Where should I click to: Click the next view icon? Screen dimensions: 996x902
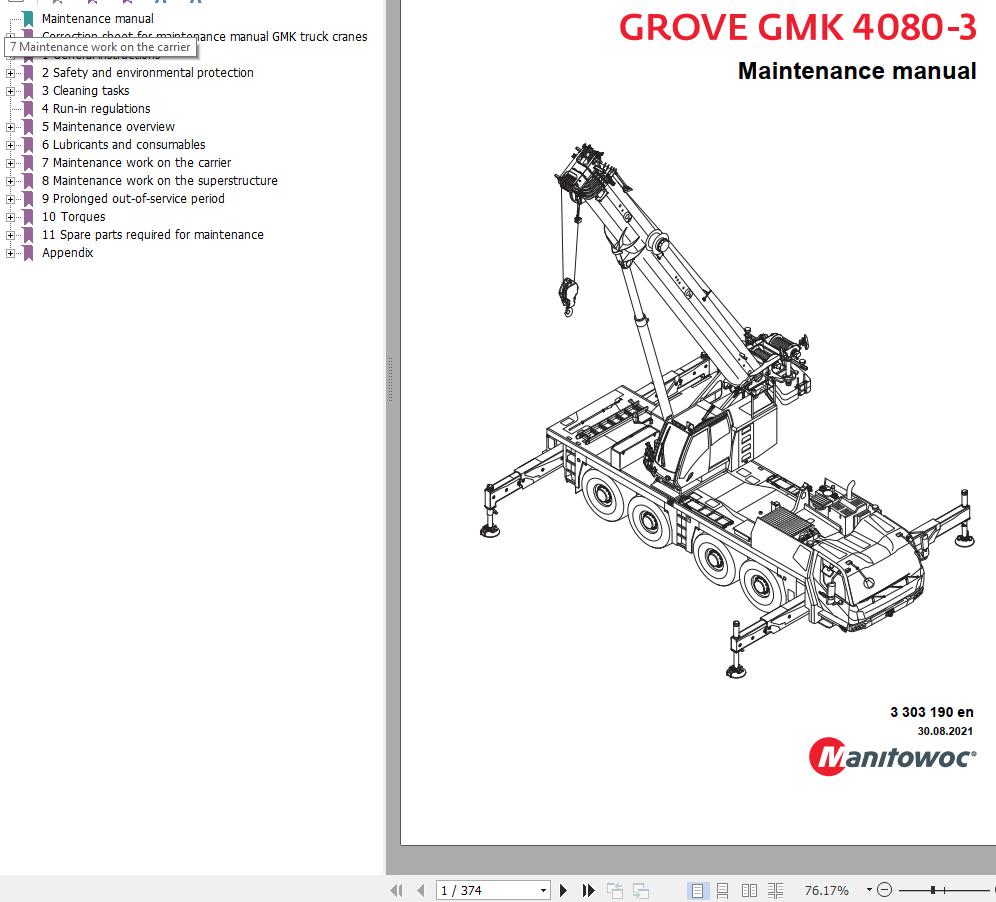640,891
